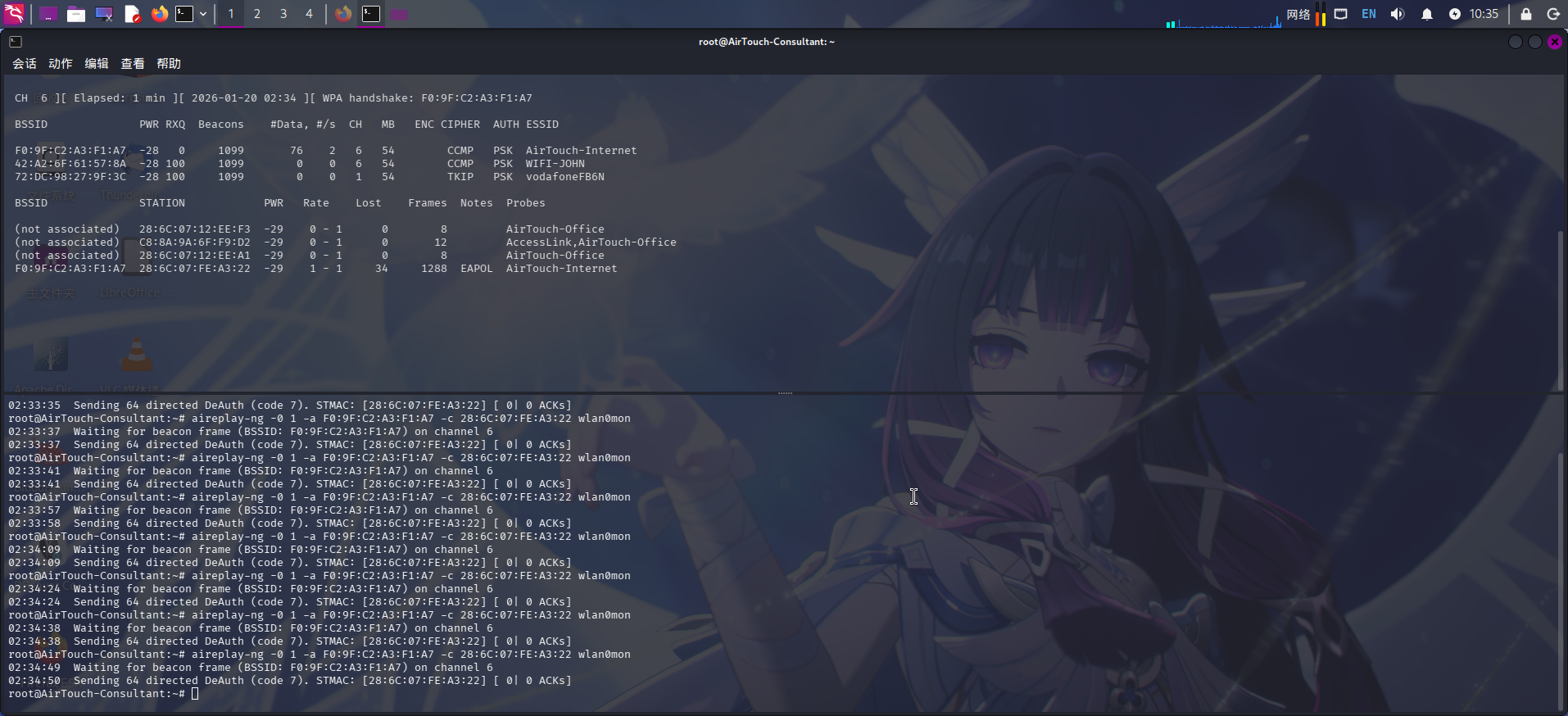Click the Probes column header
Image resolution: width=1568 pixels, height=716 pixels.
(x=526, y=203)
